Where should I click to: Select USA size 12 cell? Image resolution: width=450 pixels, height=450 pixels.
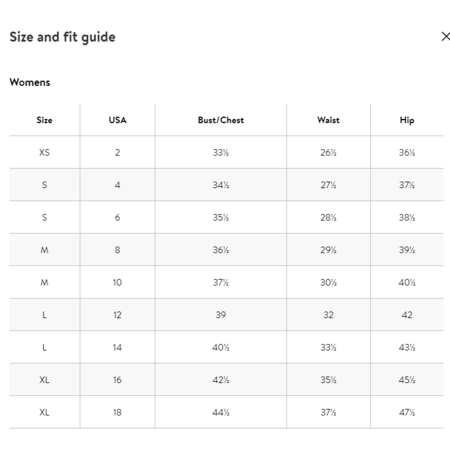(117, 315)
